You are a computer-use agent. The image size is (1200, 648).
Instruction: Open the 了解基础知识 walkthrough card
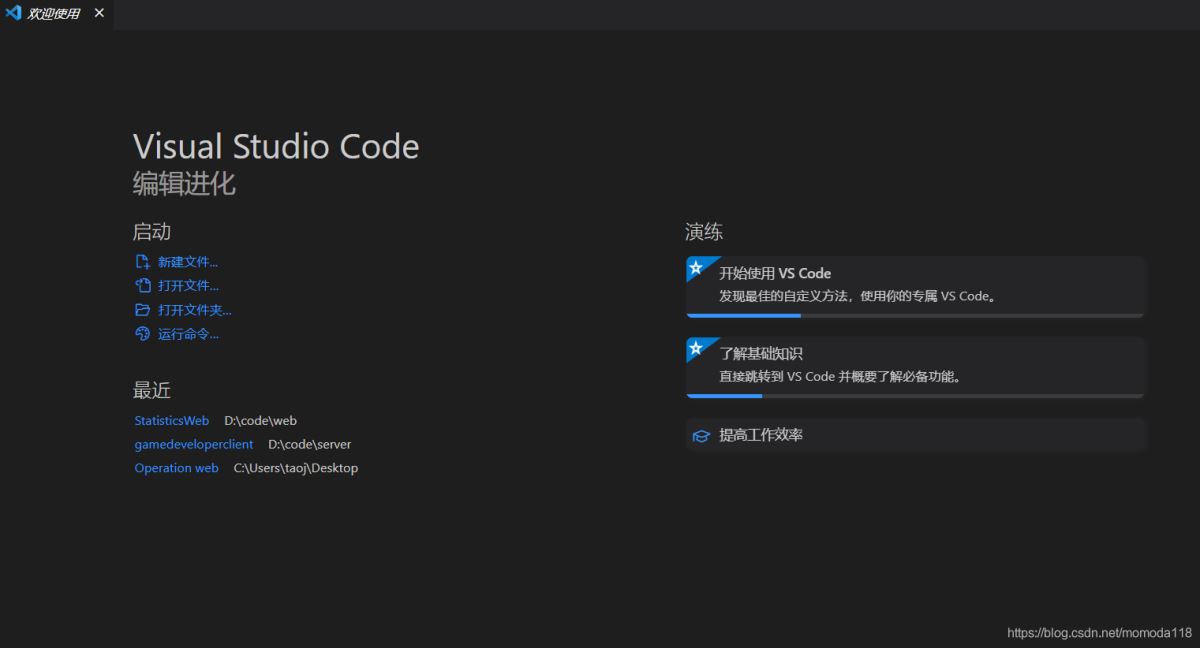[915, 365]
